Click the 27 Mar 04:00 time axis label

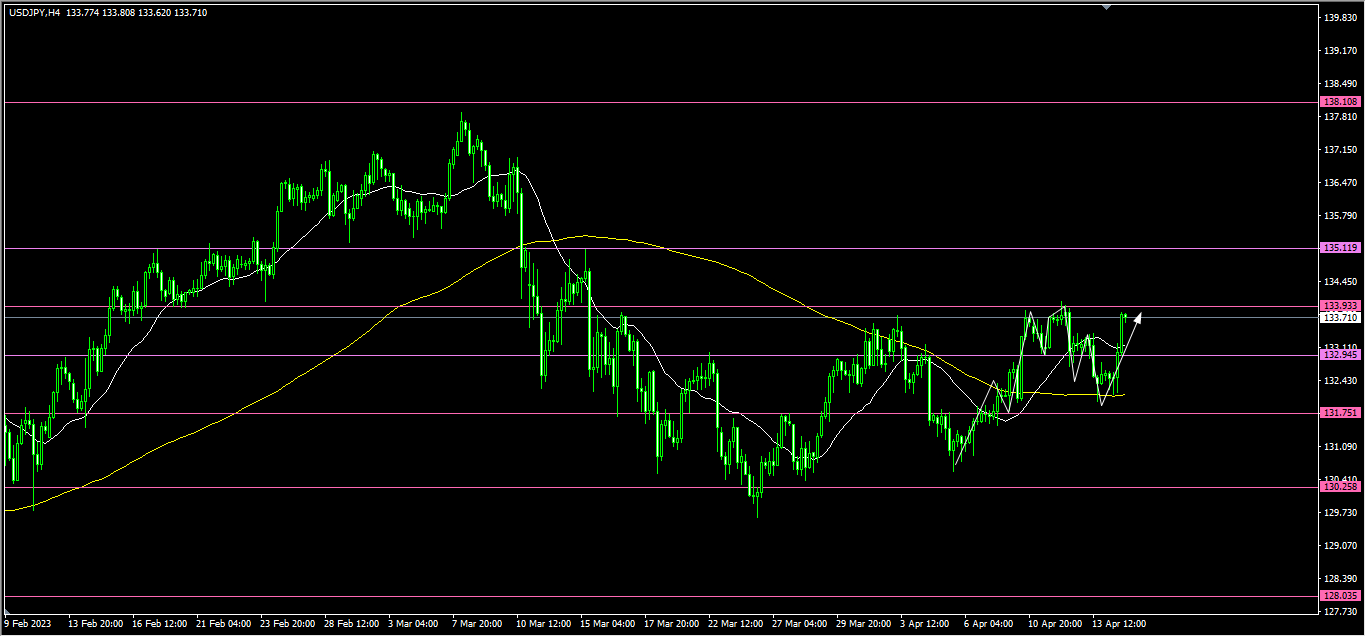click(800, 624)
